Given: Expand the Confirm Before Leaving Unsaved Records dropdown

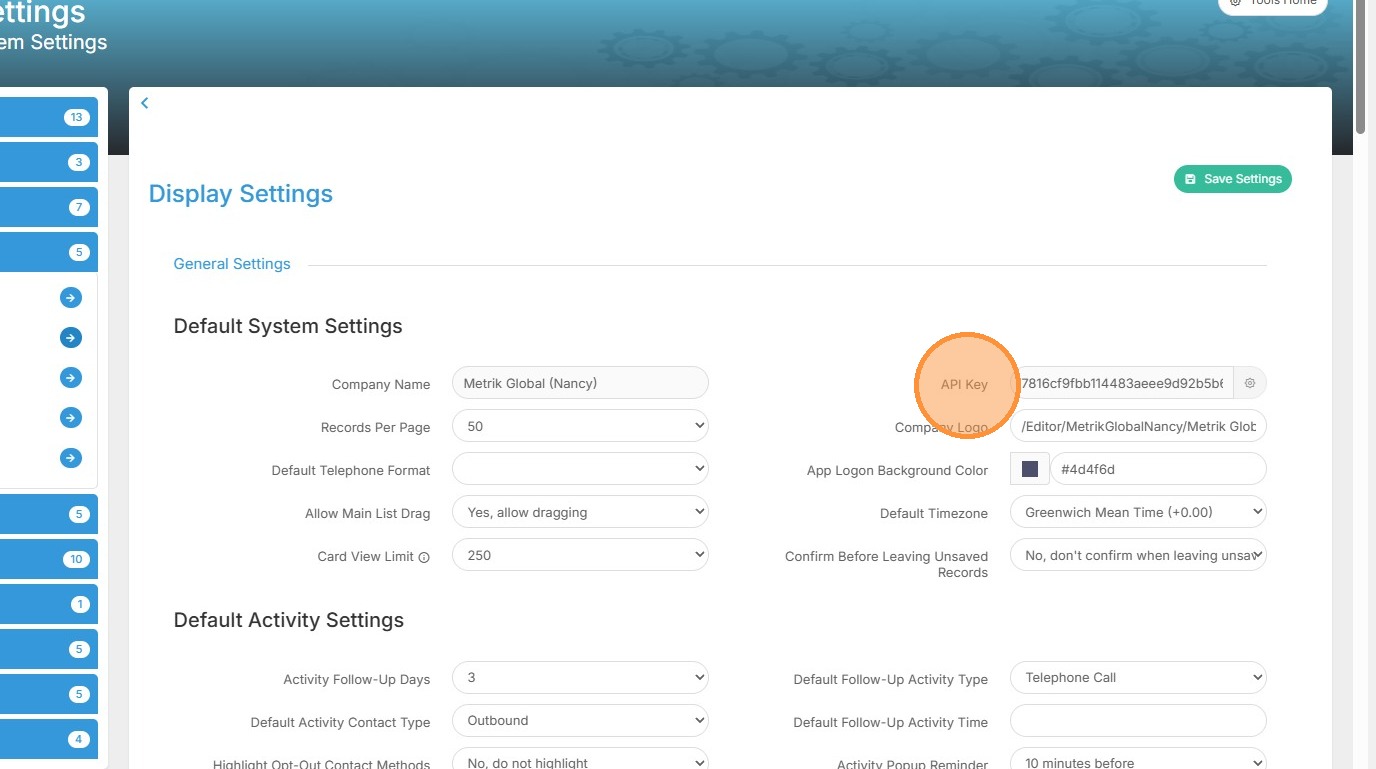Looking at the screenshot, I should [x=1138, y=555].
